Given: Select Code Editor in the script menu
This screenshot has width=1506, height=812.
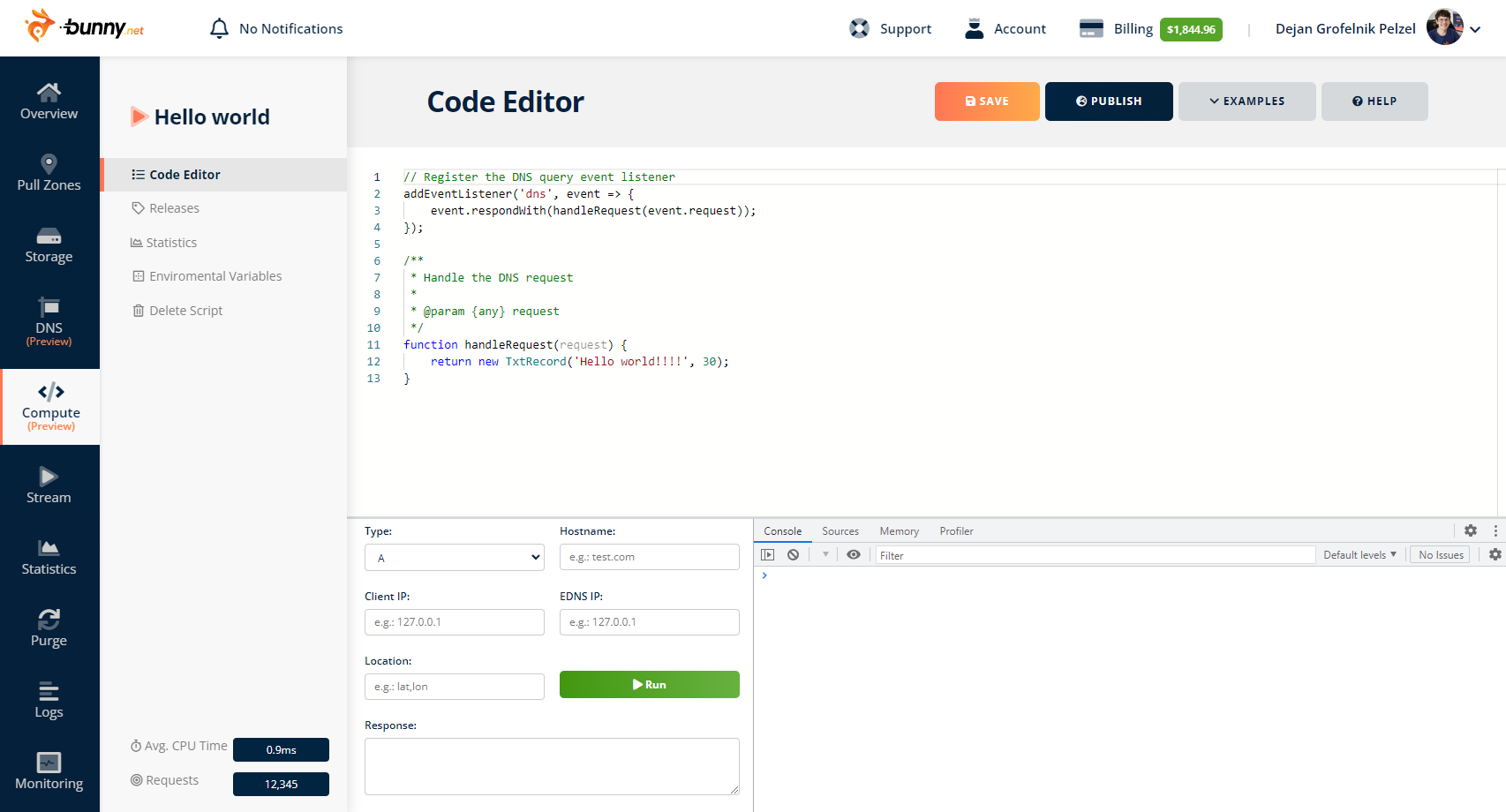Looking at the screenshot, I should (224, 175).
